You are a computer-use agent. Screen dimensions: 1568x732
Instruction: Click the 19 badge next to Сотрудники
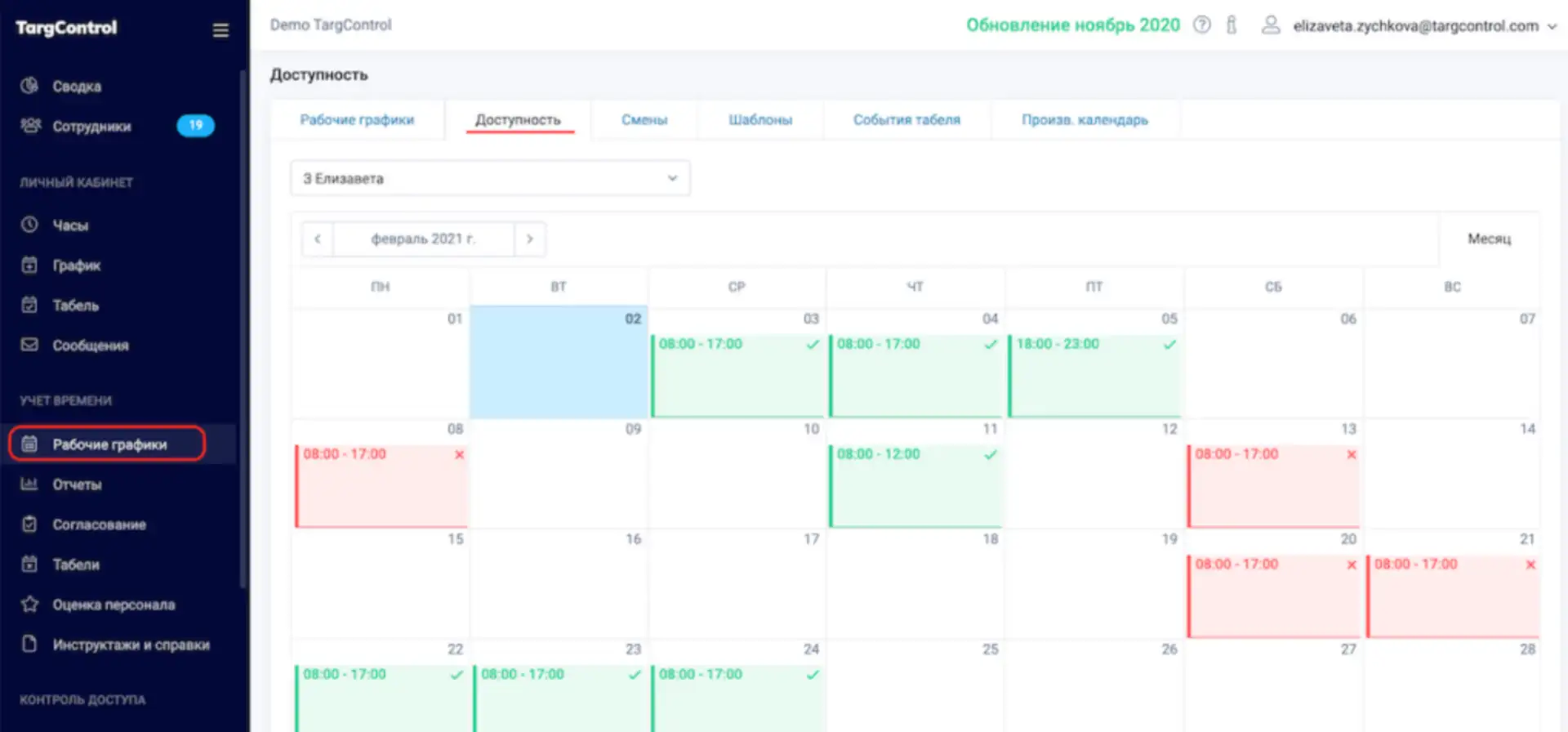click(196, 125)
